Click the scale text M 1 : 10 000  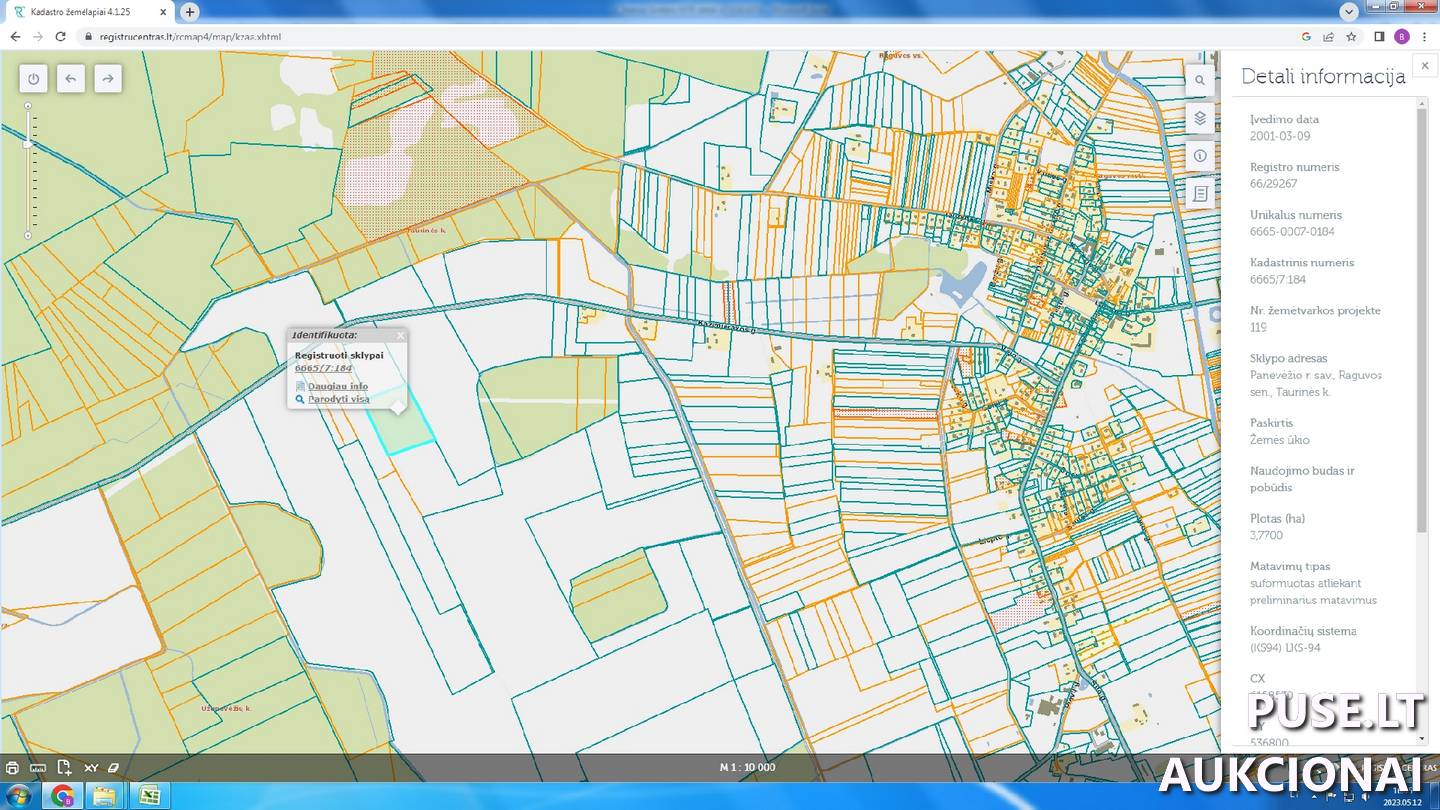pos(747,768)
